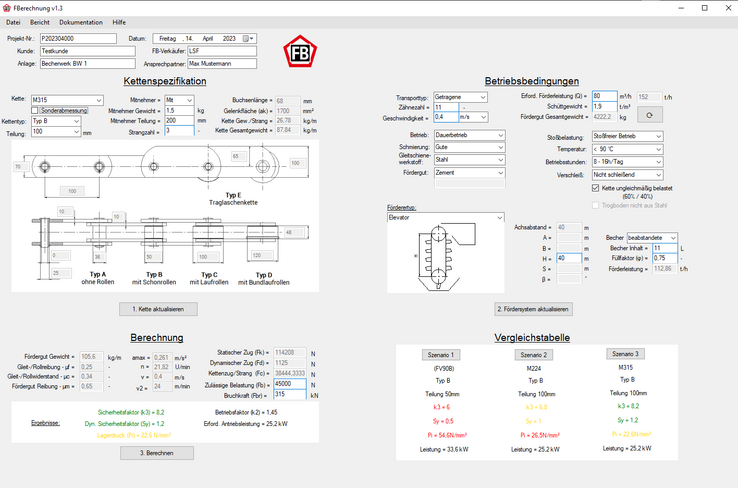Open the calendar picker icon in Datum field
Image resolution: width=738 pixels, height=488 pixels.
click(246, 39)
